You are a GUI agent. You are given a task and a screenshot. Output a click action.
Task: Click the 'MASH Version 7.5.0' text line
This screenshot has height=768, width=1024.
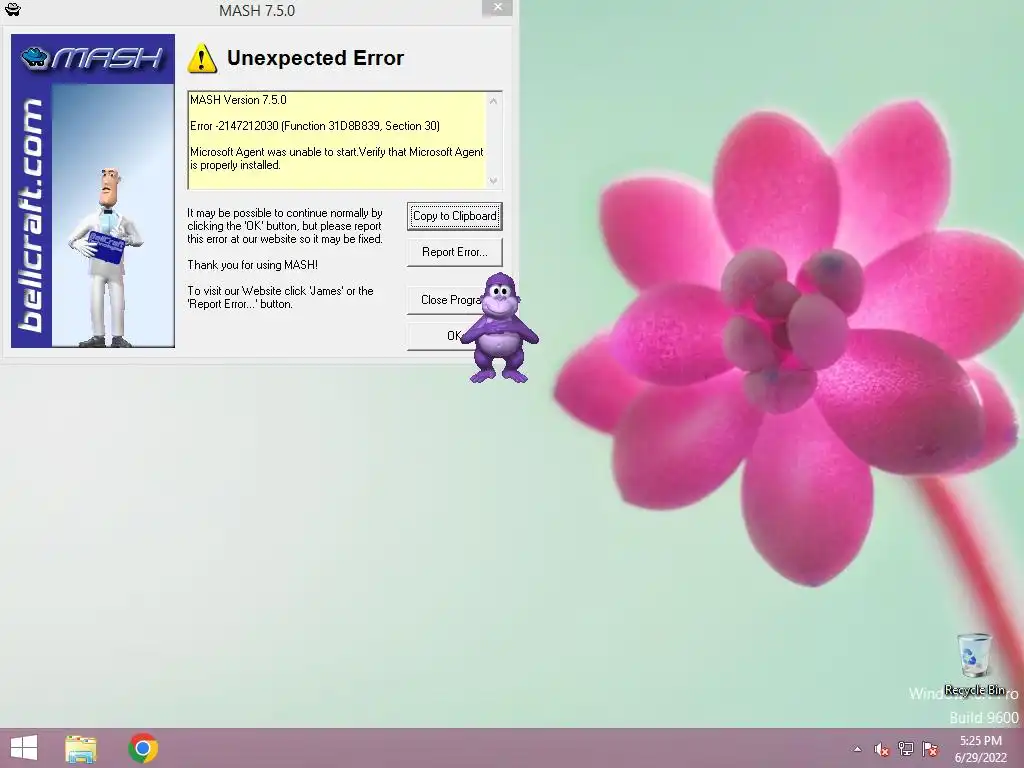click(x=238, y=100)
